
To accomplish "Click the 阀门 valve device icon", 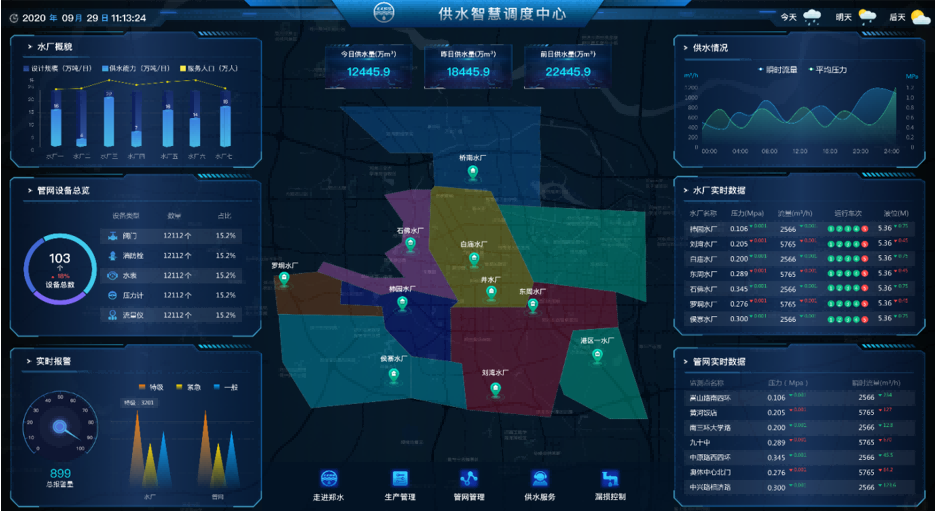I will [x=113, y=236].
